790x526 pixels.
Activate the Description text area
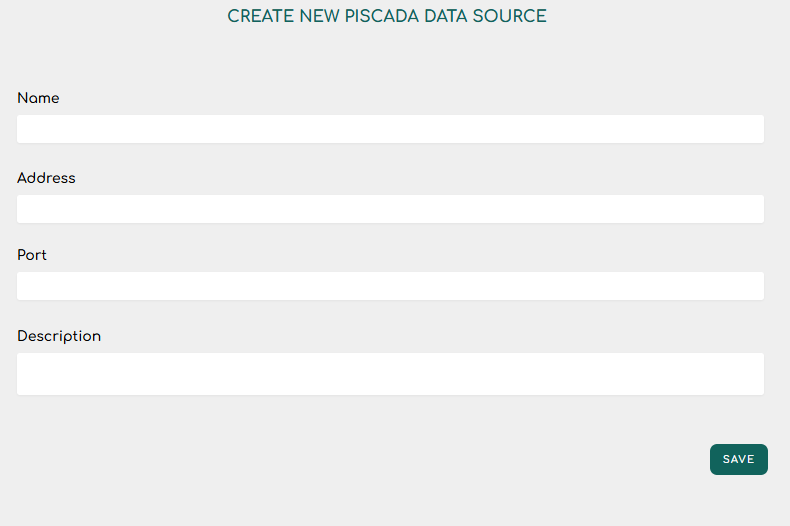coord(390,374)
